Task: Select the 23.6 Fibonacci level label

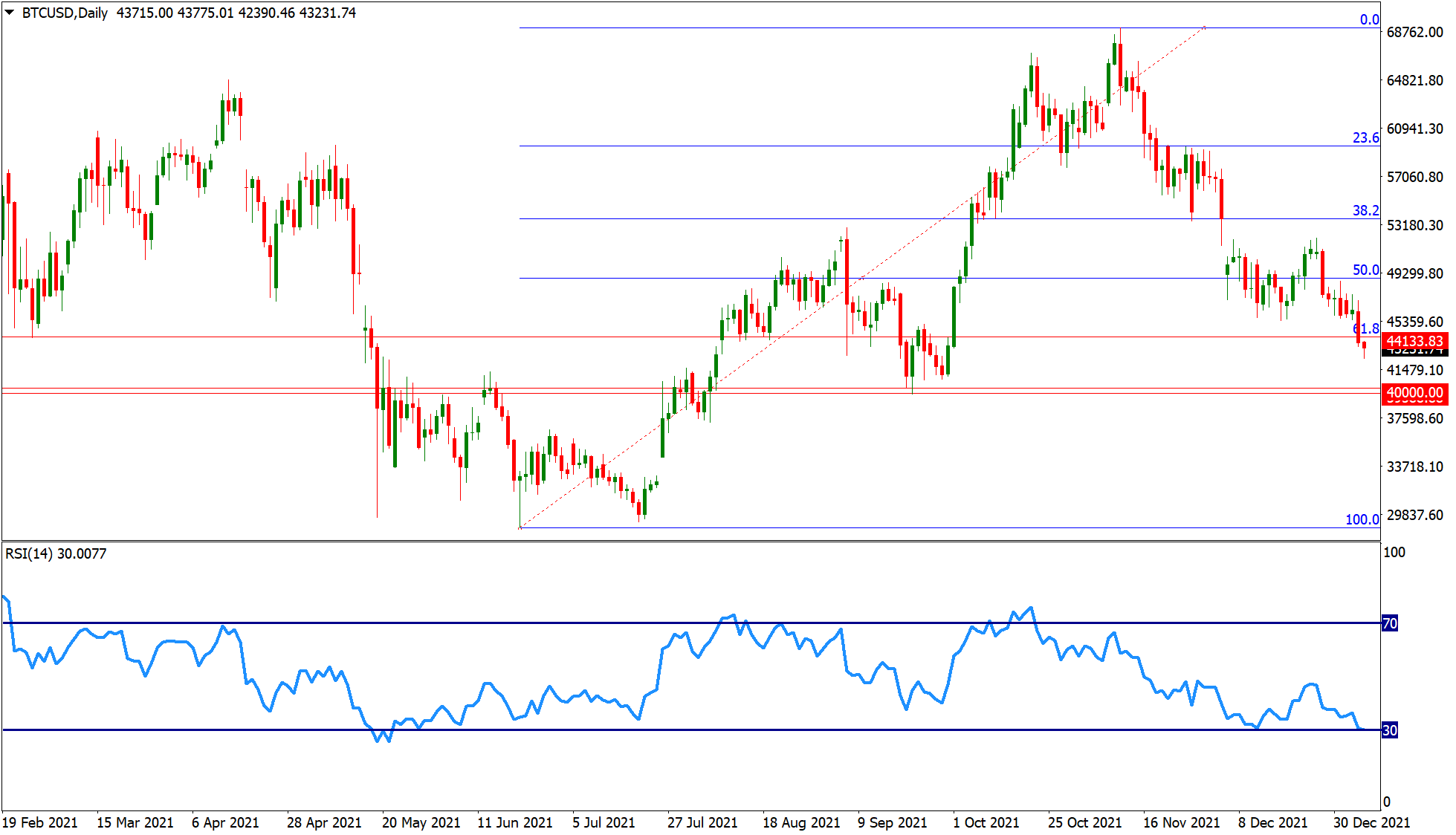Action: point(1365,137)
